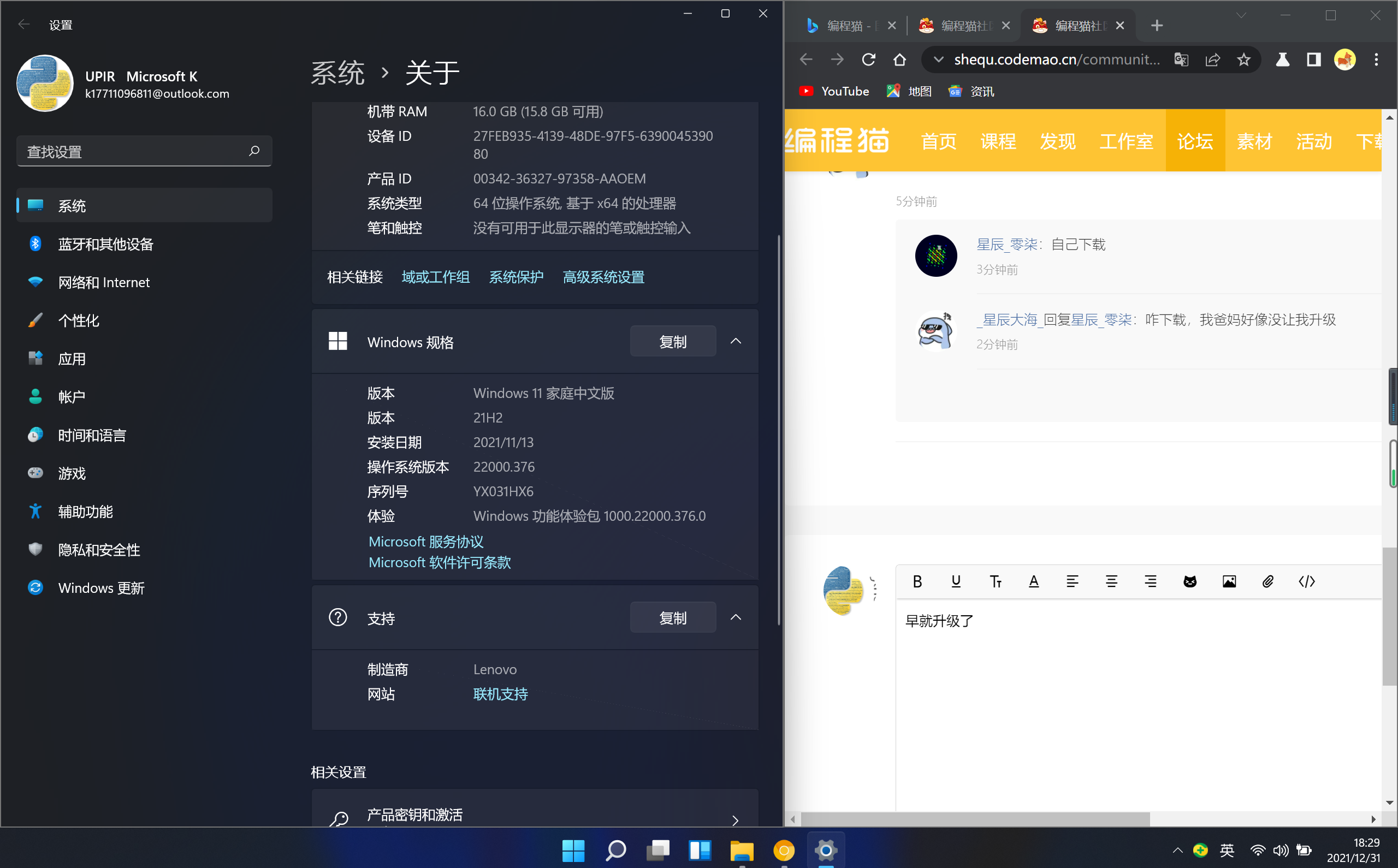Open 星辰_零柒 user profile link
Screen dimensions: 1398x868
pyautogui.click(x=1007, y=245)
